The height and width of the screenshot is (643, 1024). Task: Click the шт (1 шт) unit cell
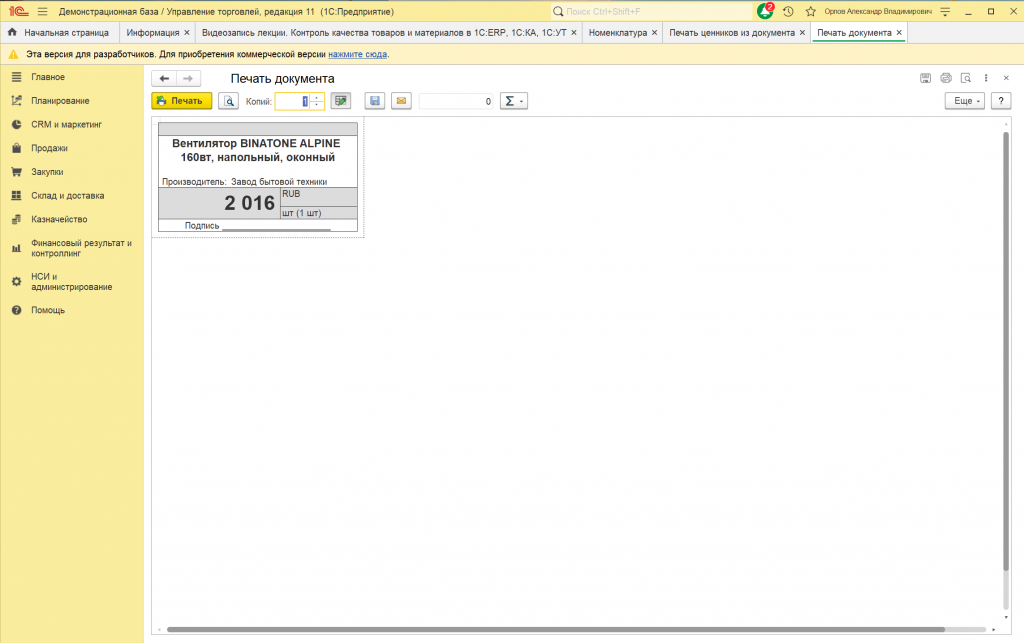pyautogui.click(x=319, y=213)
